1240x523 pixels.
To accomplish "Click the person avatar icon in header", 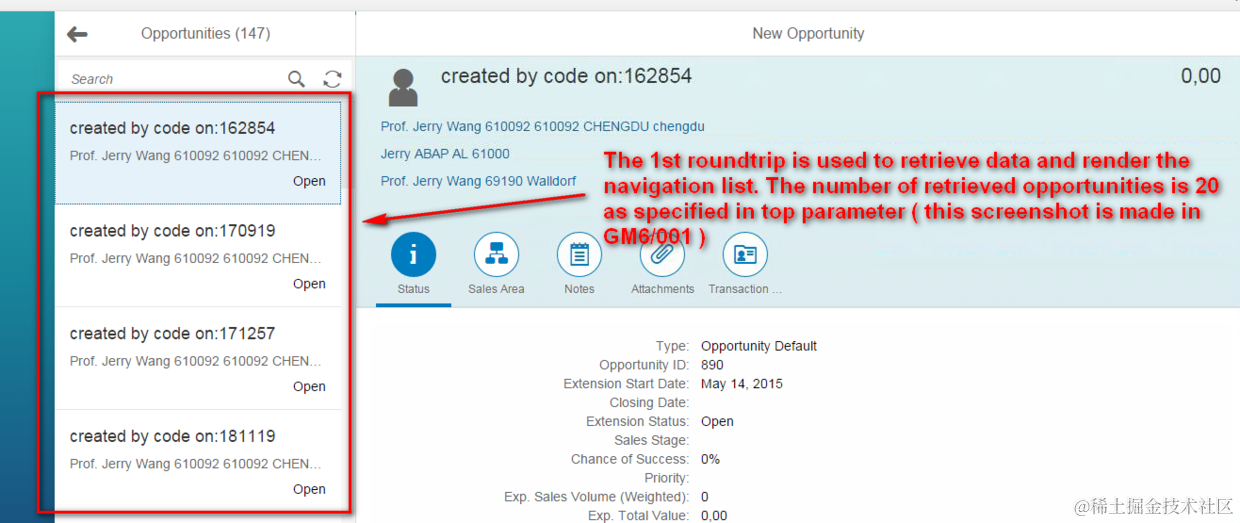I will (x=403, y=88).
